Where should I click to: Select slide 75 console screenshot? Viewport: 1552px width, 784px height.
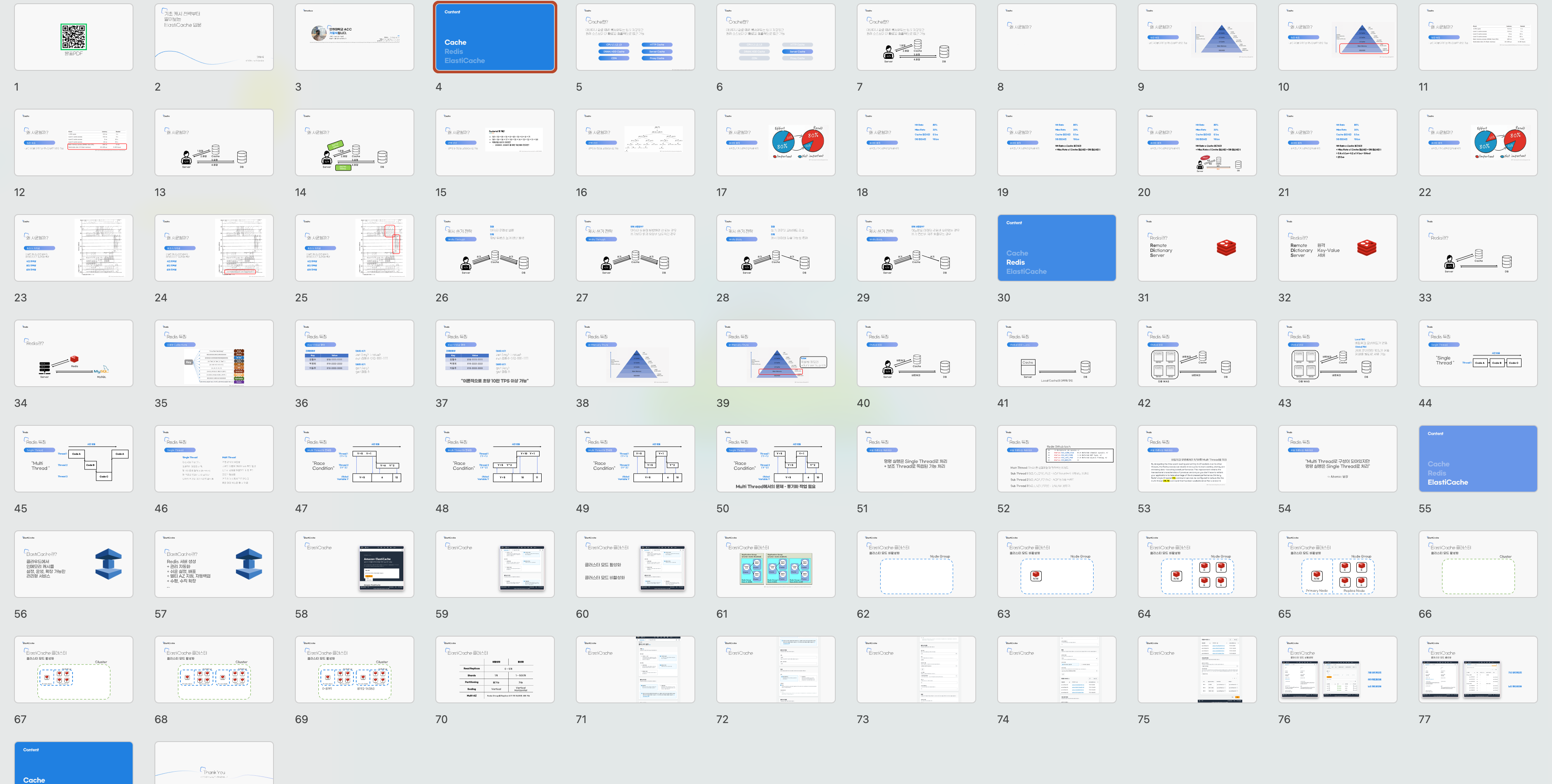(x=1197, y=669)
